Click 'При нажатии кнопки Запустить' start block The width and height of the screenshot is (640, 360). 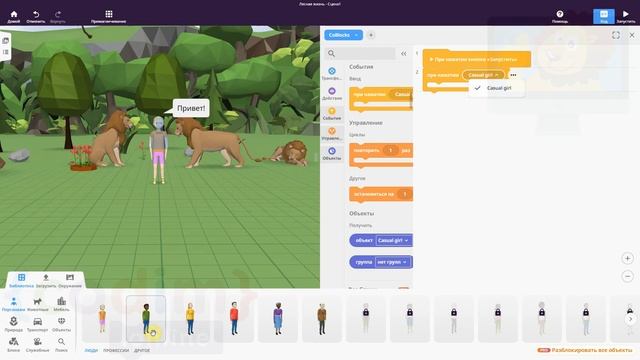[477, 59]
